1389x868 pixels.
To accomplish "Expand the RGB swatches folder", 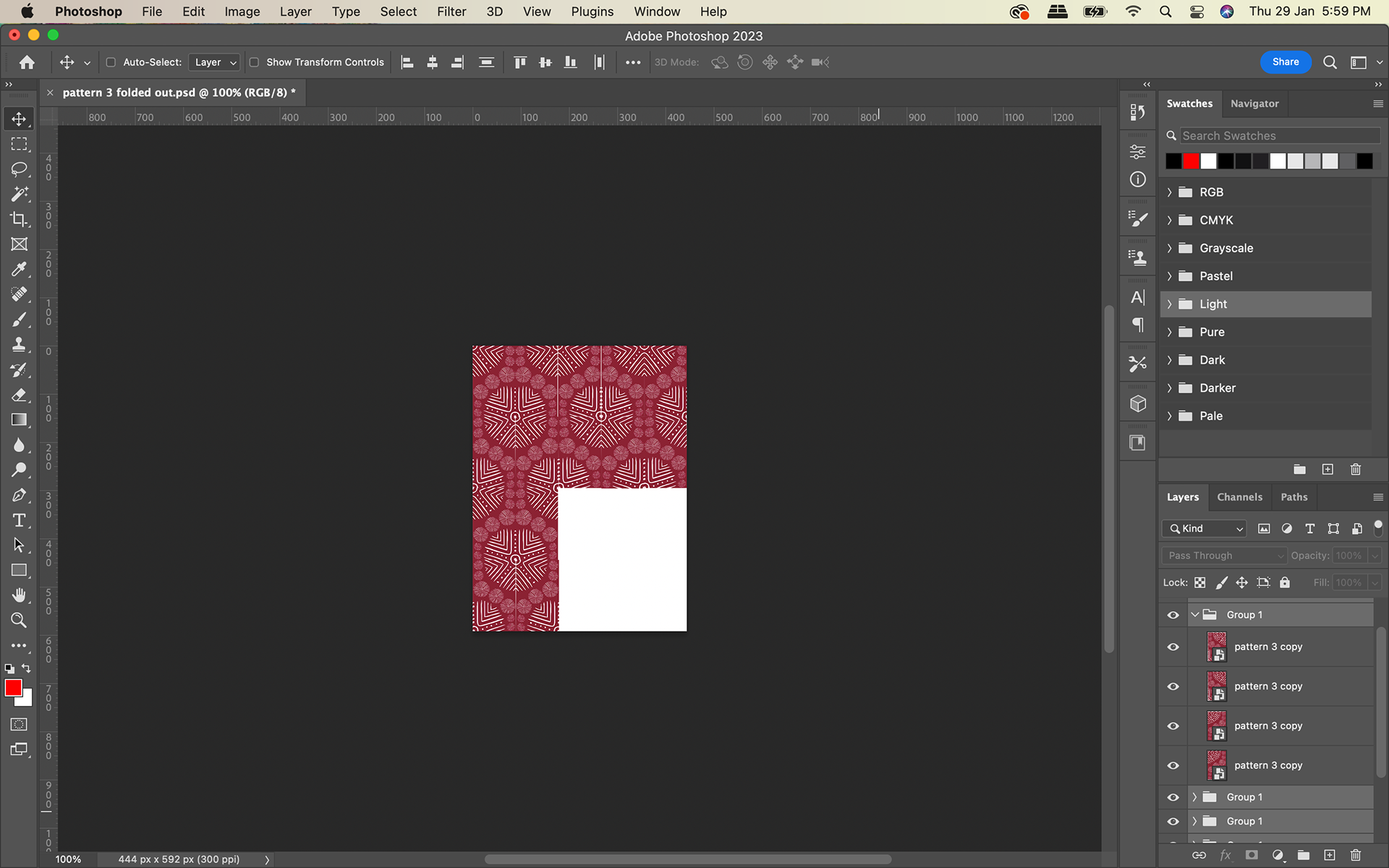I will click(x=1170, y=192).
